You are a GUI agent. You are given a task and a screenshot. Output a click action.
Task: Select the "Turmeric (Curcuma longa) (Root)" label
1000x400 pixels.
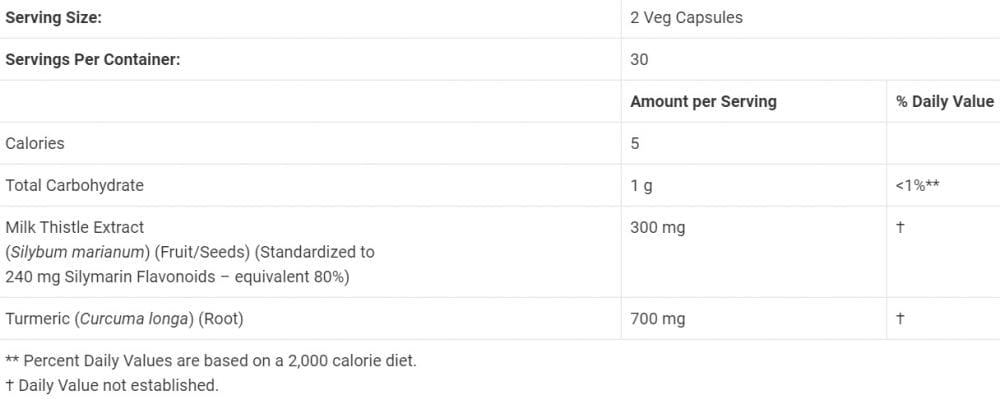pyautogui.click(x=125, y=319)
